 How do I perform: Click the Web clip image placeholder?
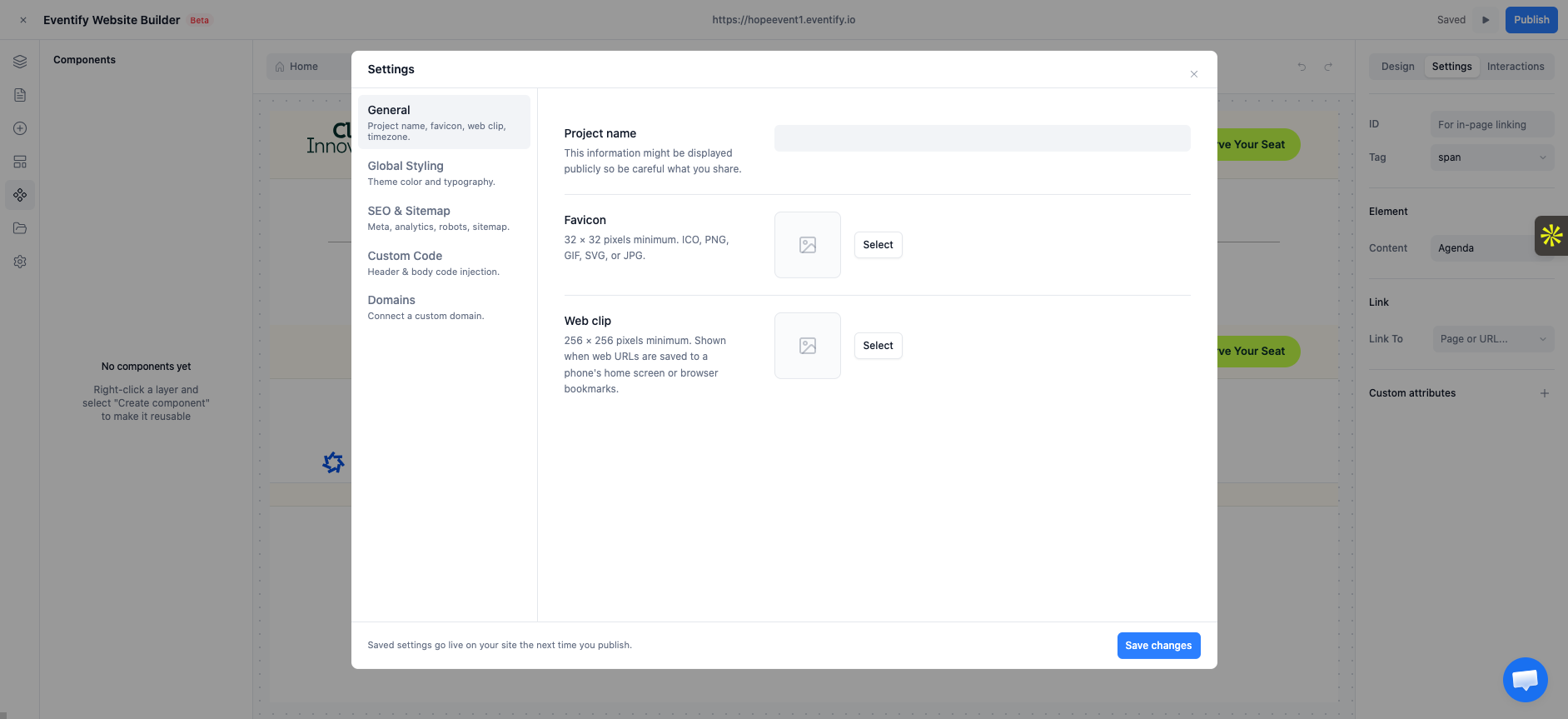tap(808, 346)
